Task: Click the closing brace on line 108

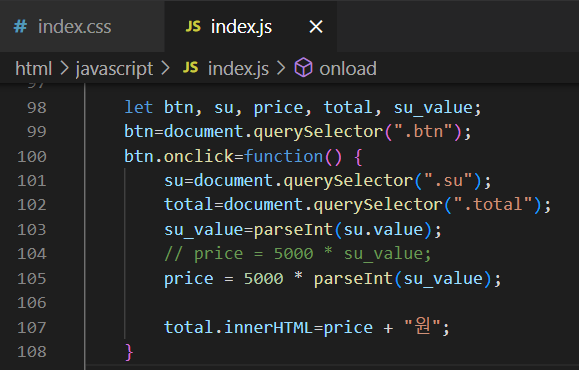Action: coord(129,352)
